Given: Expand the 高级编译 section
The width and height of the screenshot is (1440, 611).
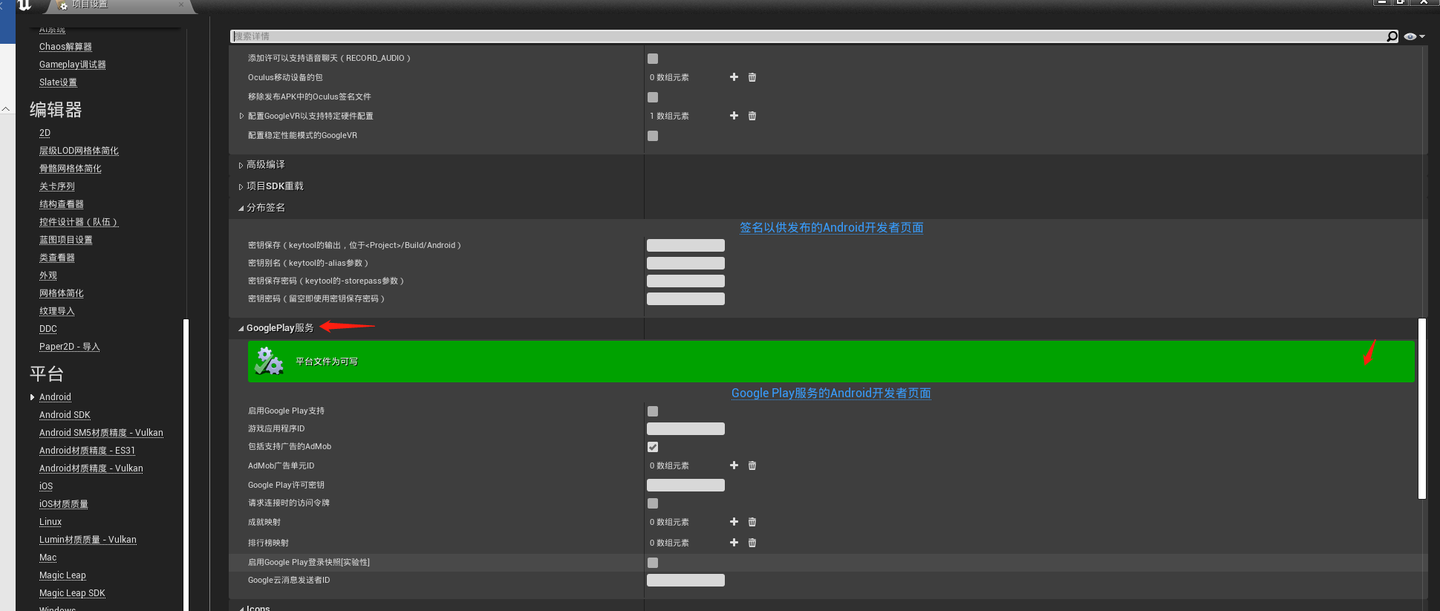Looking at the screenshot, I should (241, 165).
